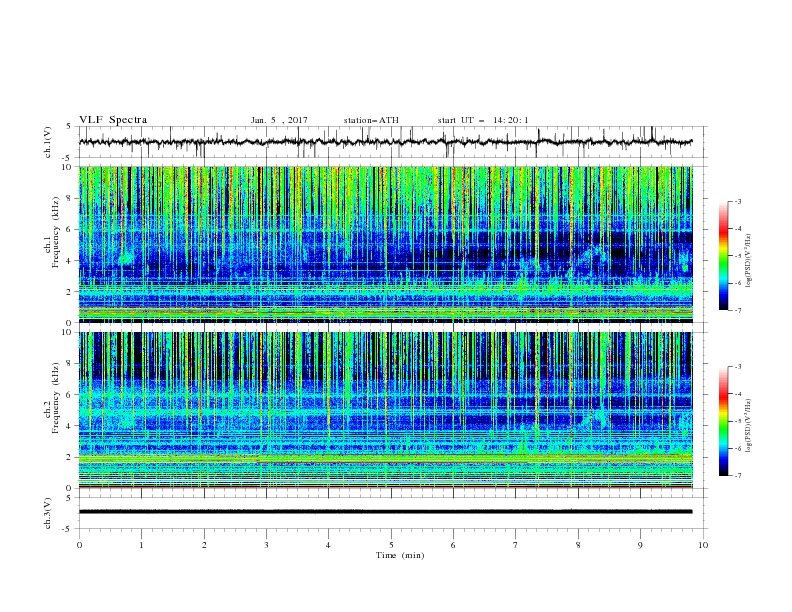Click the "-7" tick on ch.1 color bar
This screenshot has height=612, width=792.
coord(738,310)
